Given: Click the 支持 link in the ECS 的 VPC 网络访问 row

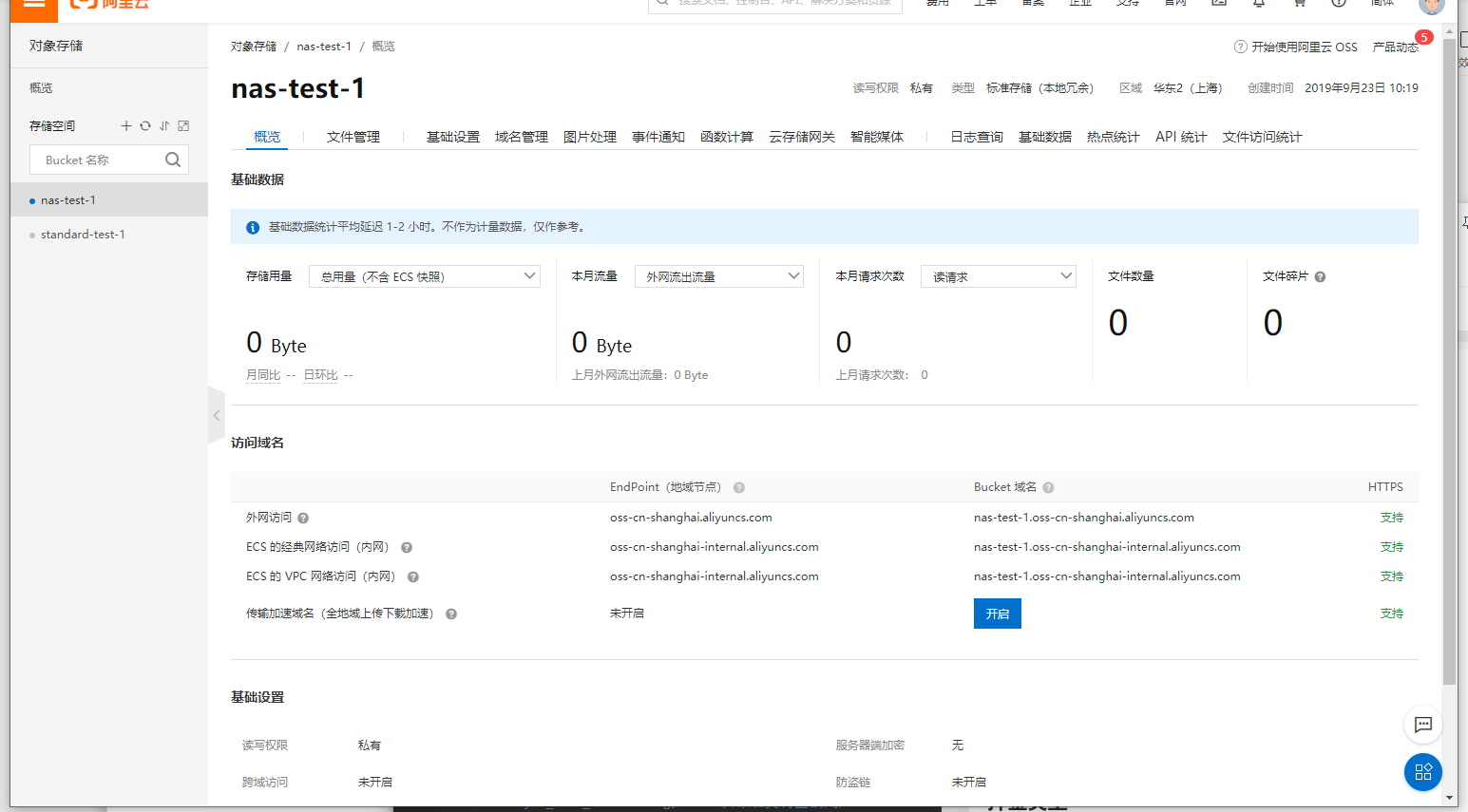Looking at the screenshot, I should point(1392,576).
